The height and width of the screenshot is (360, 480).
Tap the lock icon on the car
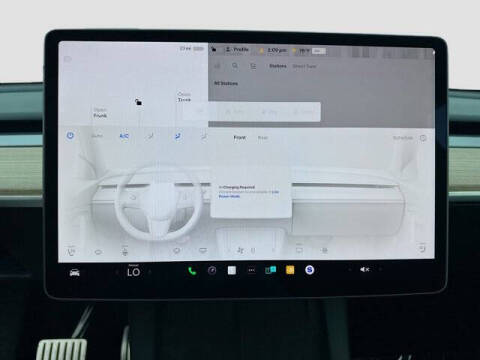click(138, 102)
